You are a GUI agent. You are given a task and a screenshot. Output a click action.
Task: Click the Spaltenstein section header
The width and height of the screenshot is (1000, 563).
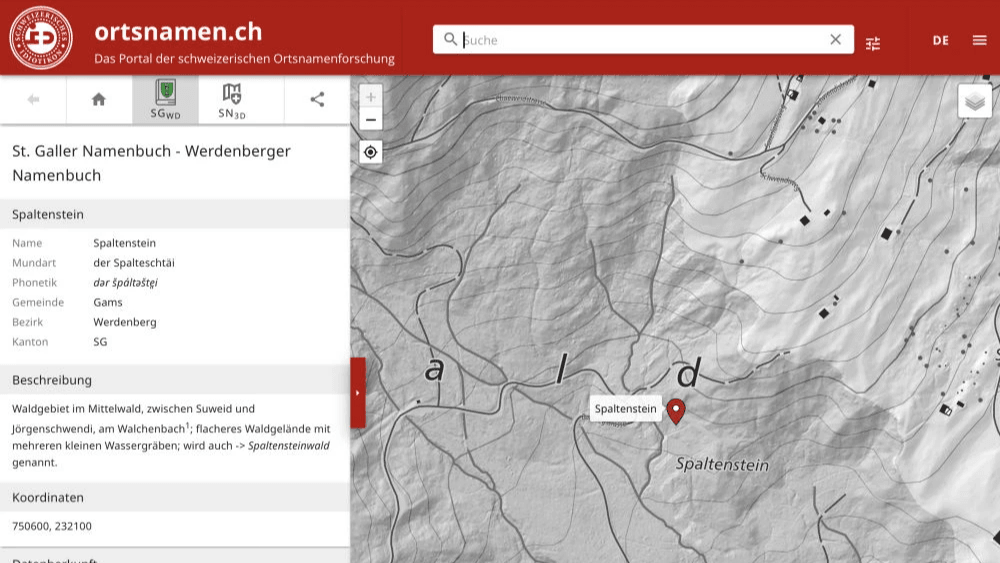[175, 214]
